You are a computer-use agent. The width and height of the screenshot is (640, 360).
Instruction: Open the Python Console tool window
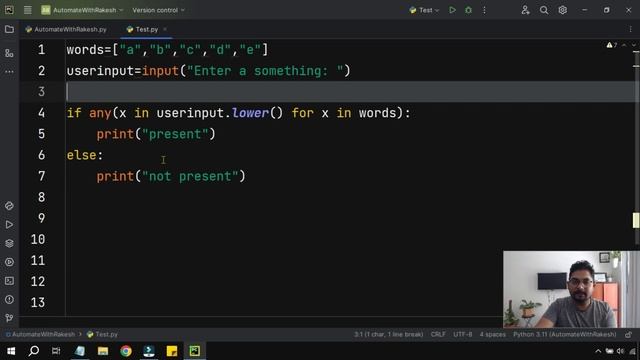pyautogui.click(x=9, y=206)
